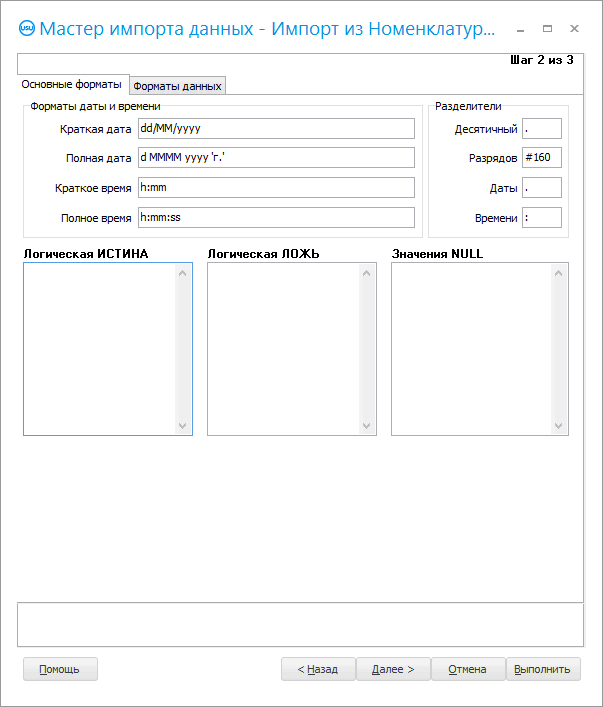Image resolution: width=603 pixels, height=707 pixels.
Task: Minimize the import wizard window
Action: (520, 29)
